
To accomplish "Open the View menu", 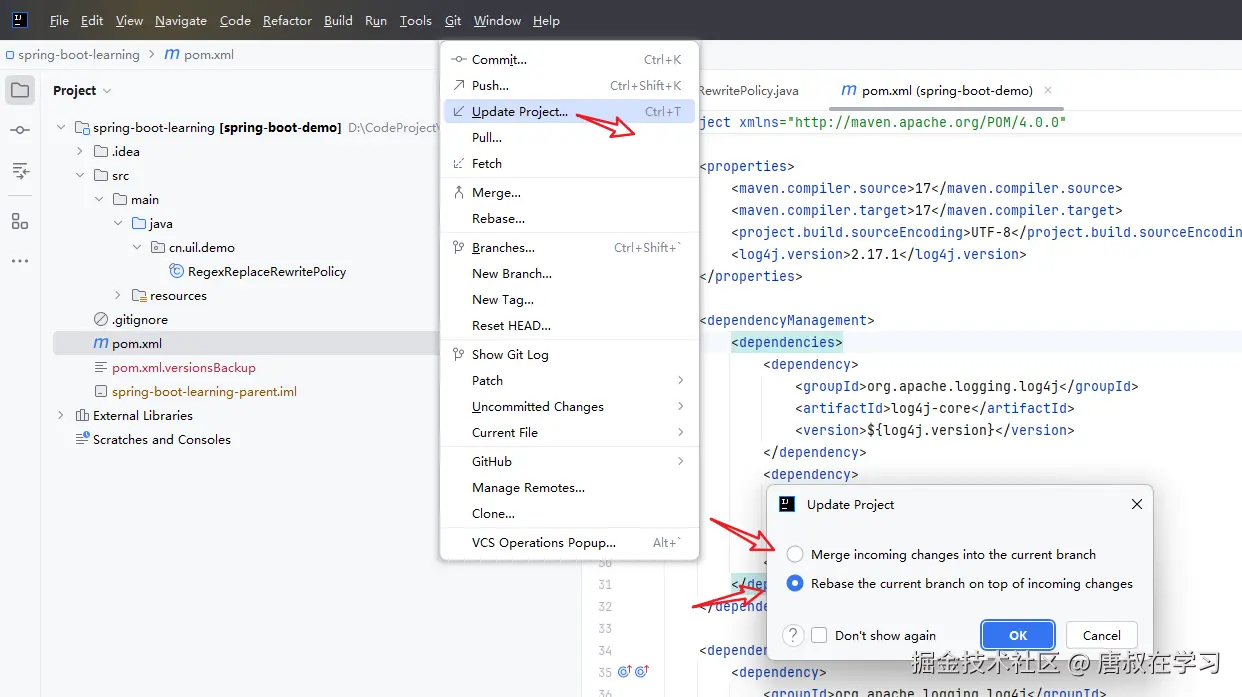I will point(129,20).
